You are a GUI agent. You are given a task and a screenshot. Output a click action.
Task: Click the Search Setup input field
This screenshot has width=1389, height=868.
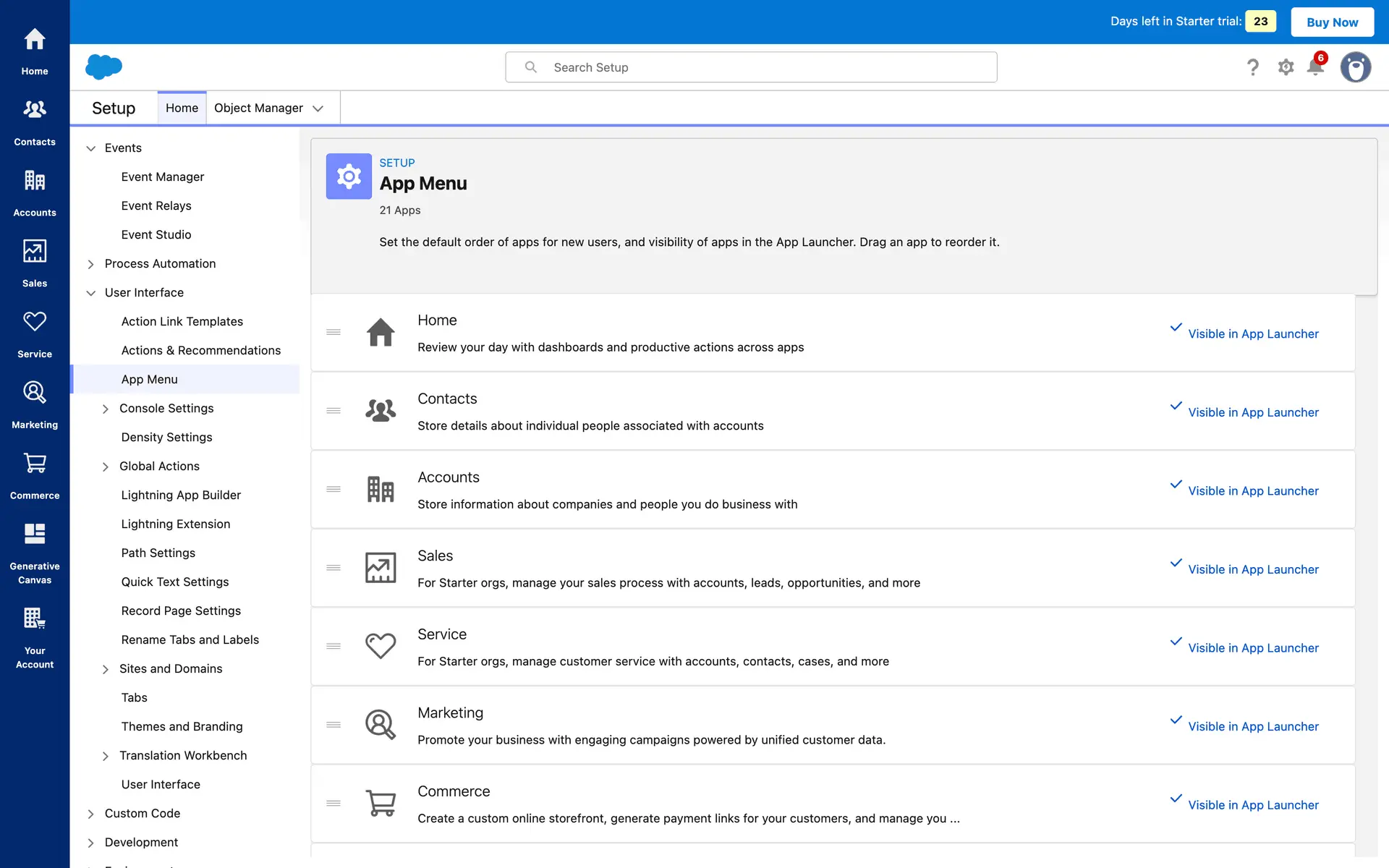point(751,67)
